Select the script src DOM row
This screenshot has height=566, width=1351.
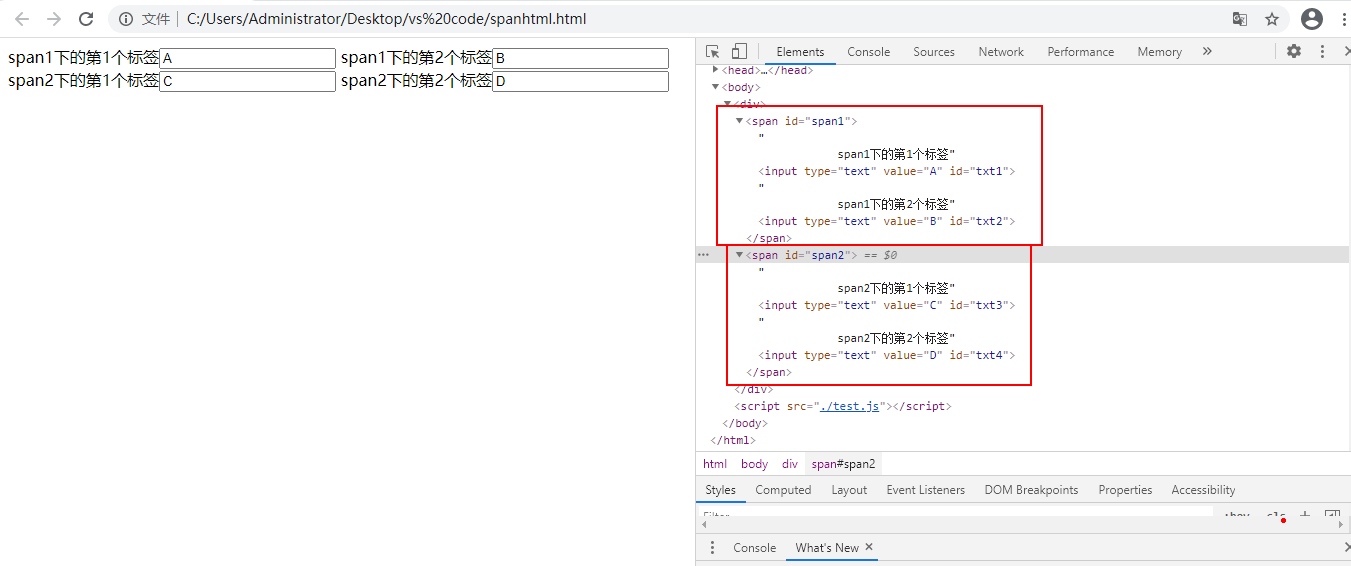pyautogui.click(x=843, y=406)
